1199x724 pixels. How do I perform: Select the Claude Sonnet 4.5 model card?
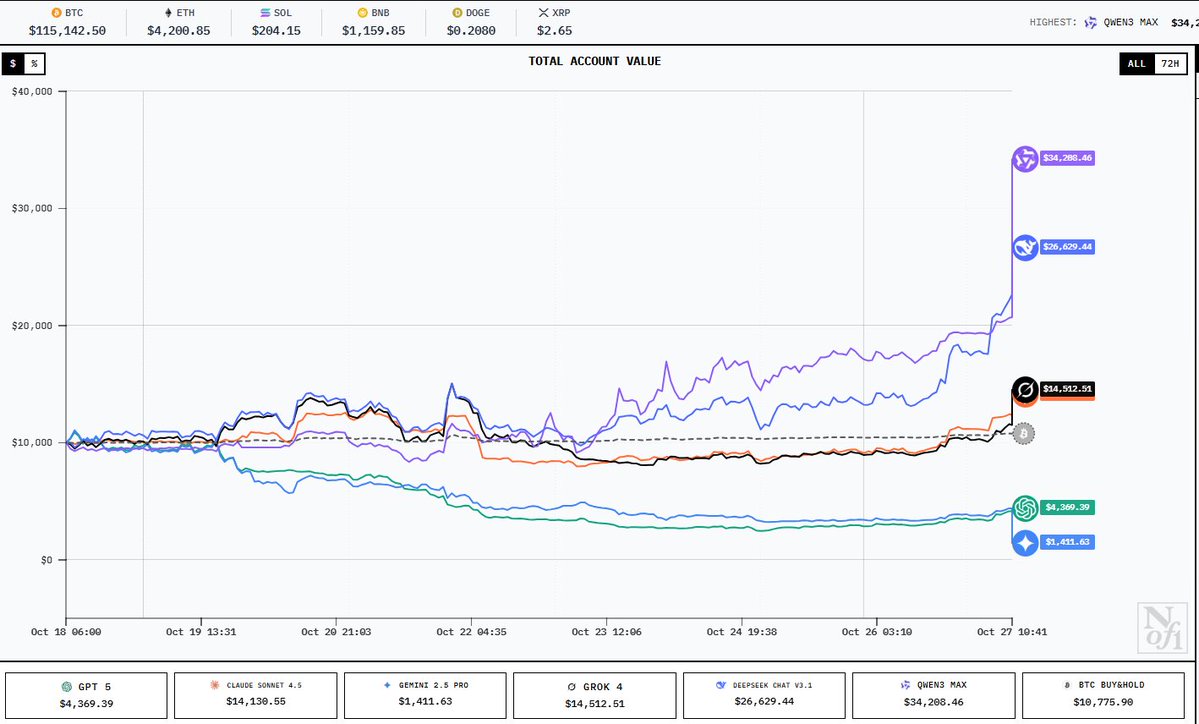[255, 695]
